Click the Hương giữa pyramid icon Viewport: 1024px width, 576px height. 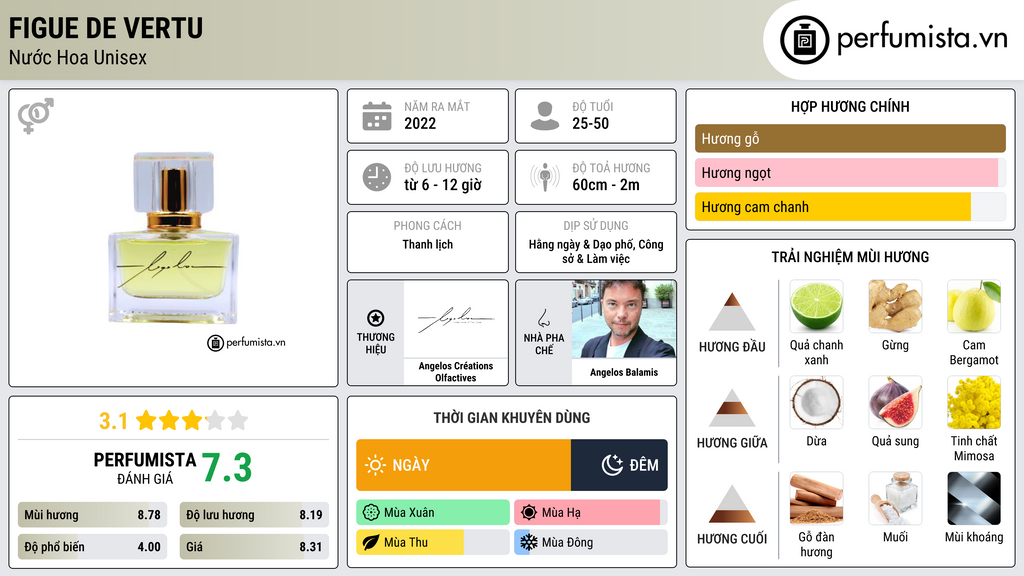731,408
